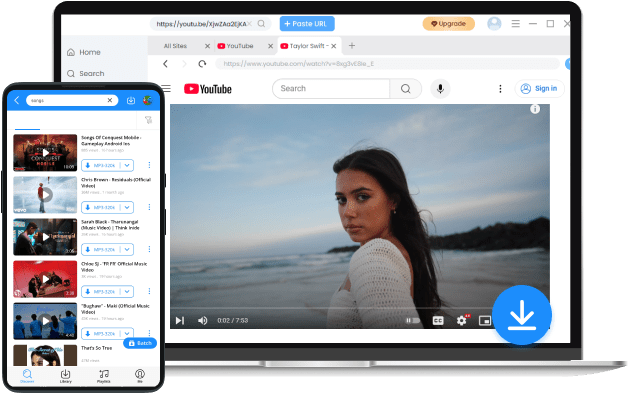Download the Chloe SJ video as MP3-320k
Image resolution: width=628 pixels, height=394 pixels.
pyautogui.click(x=101, y=291)
